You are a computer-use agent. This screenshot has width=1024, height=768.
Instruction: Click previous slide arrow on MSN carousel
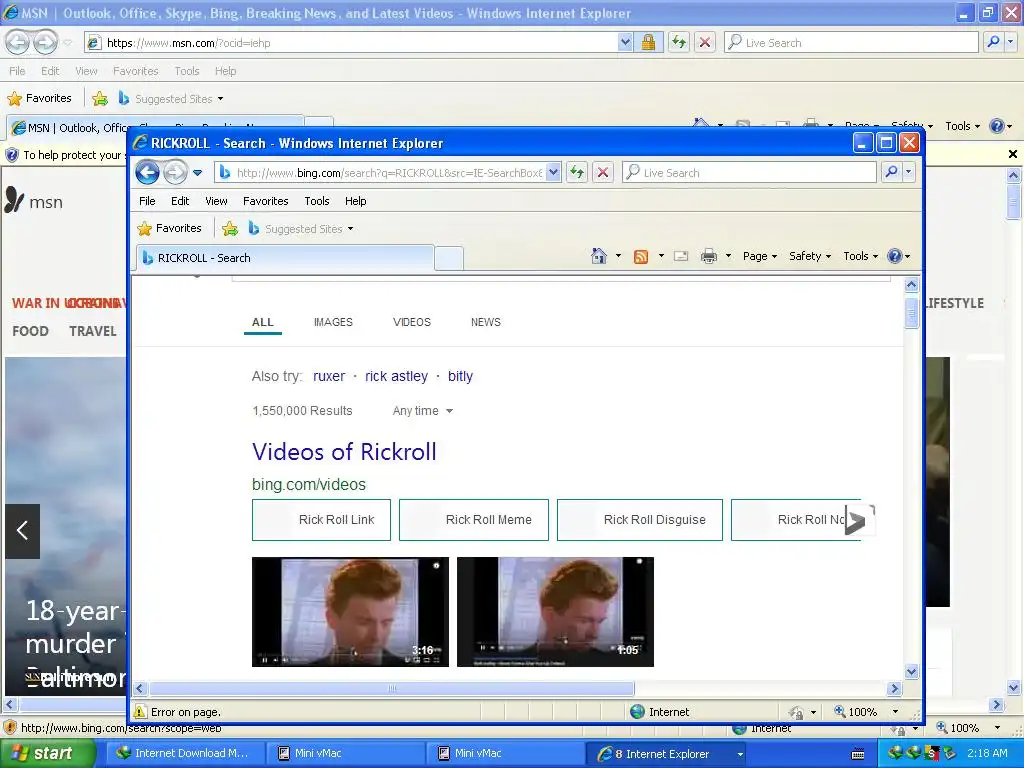pos(22,531)
